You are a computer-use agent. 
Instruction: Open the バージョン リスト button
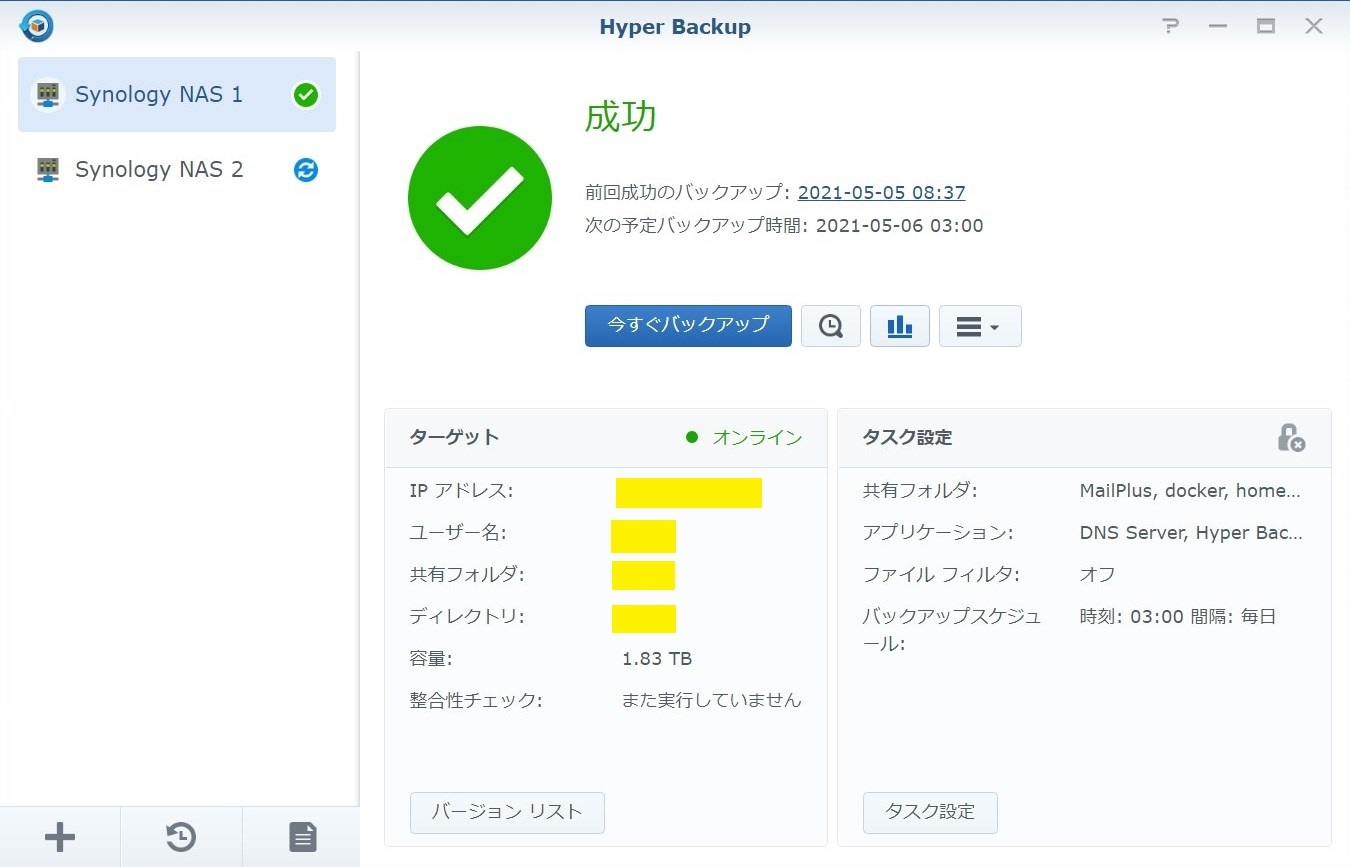pos(507,812)
